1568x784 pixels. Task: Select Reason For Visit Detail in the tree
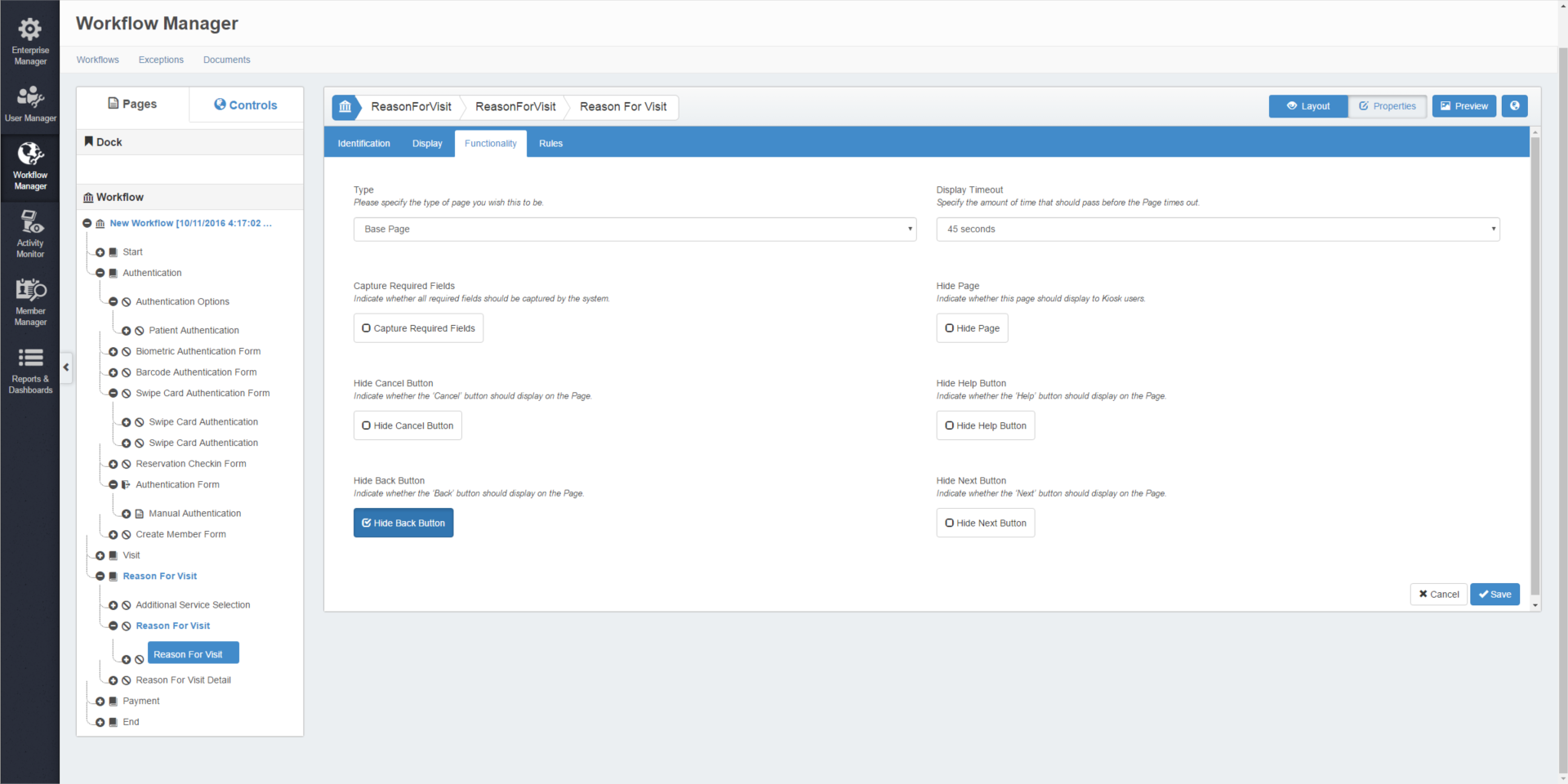(x=183, y=680)
